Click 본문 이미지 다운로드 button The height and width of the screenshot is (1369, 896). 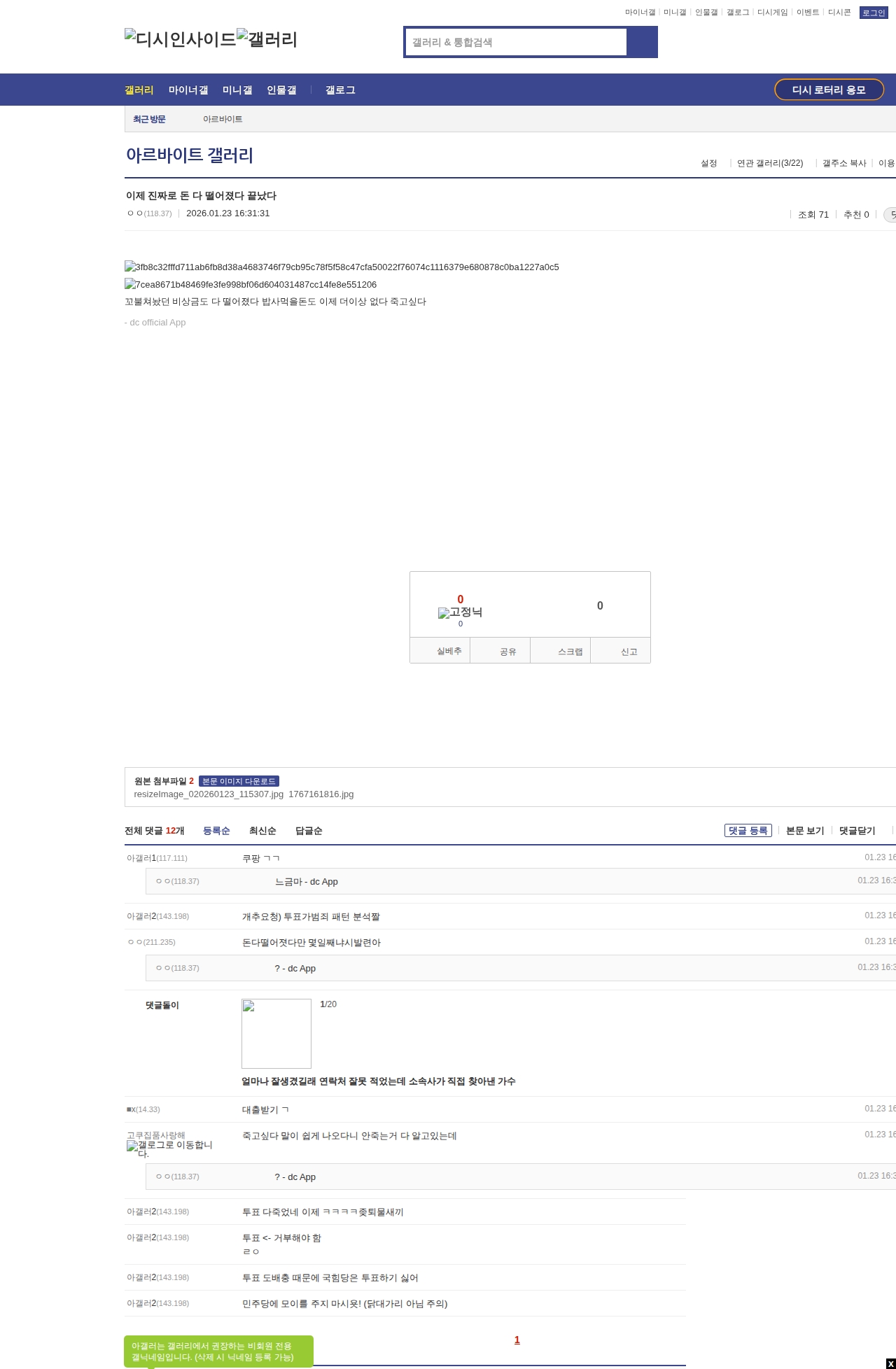click(239, 781)
